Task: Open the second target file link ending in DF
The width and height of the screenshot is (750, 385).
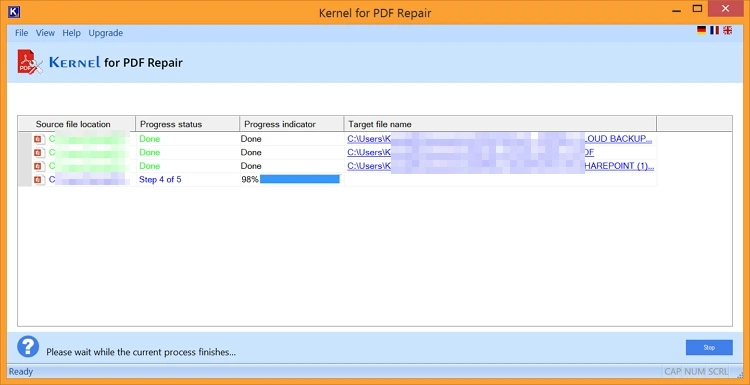Action: 471,153
